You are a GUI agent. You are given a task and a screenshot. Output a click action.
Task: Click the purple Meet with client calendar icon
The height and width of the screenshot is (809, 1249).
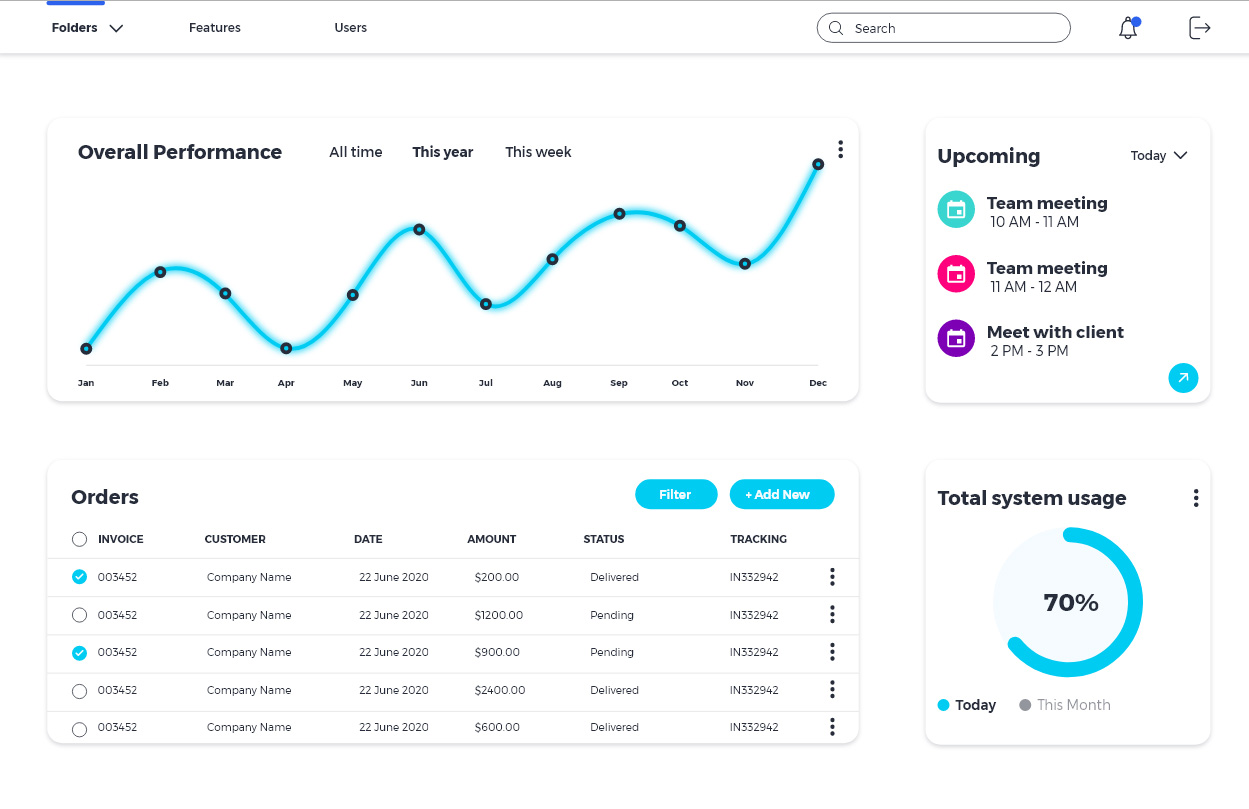click(x=956, y=338)
